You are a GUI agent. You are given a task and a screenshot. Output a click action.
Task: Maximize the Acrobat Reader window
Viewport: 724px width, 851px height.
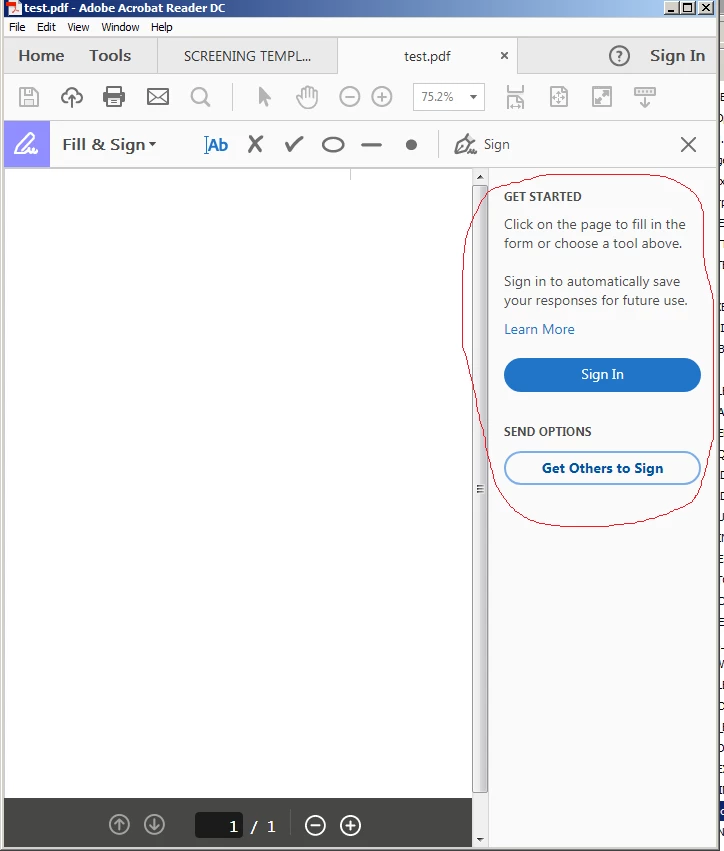[x=688, y=8]
